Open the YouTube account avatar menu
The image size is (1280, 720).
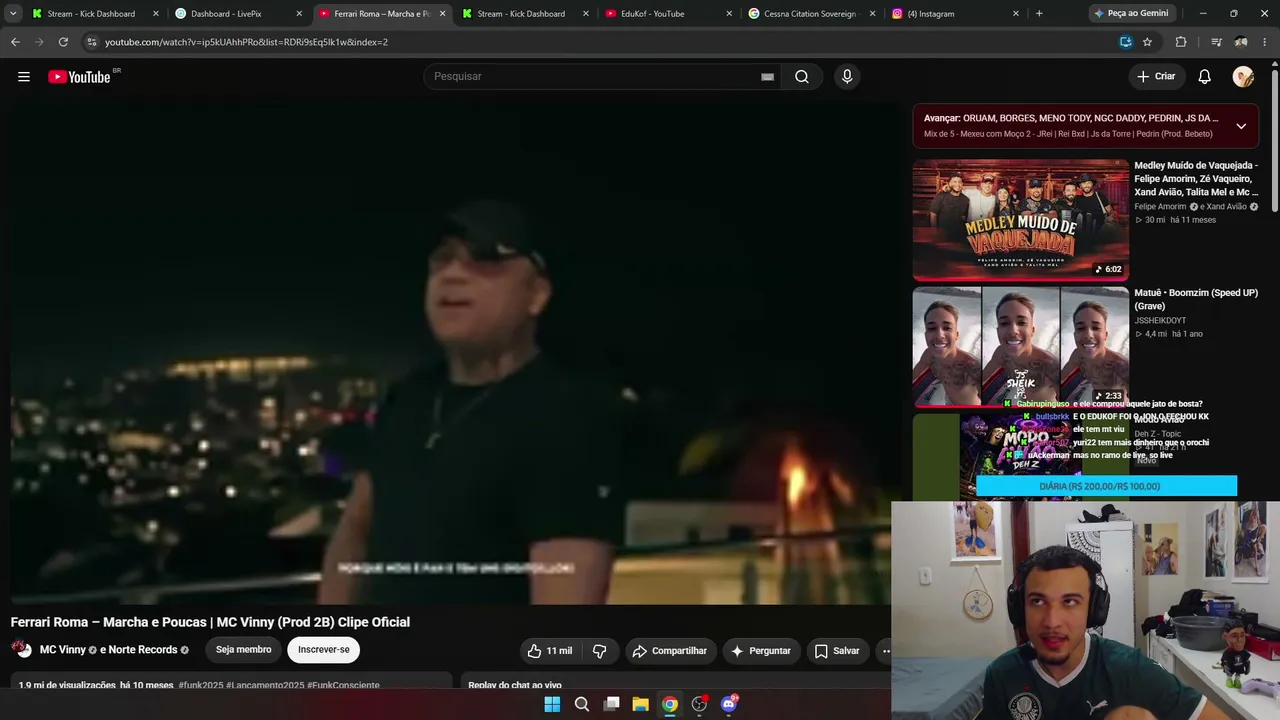coord(1243,77)
